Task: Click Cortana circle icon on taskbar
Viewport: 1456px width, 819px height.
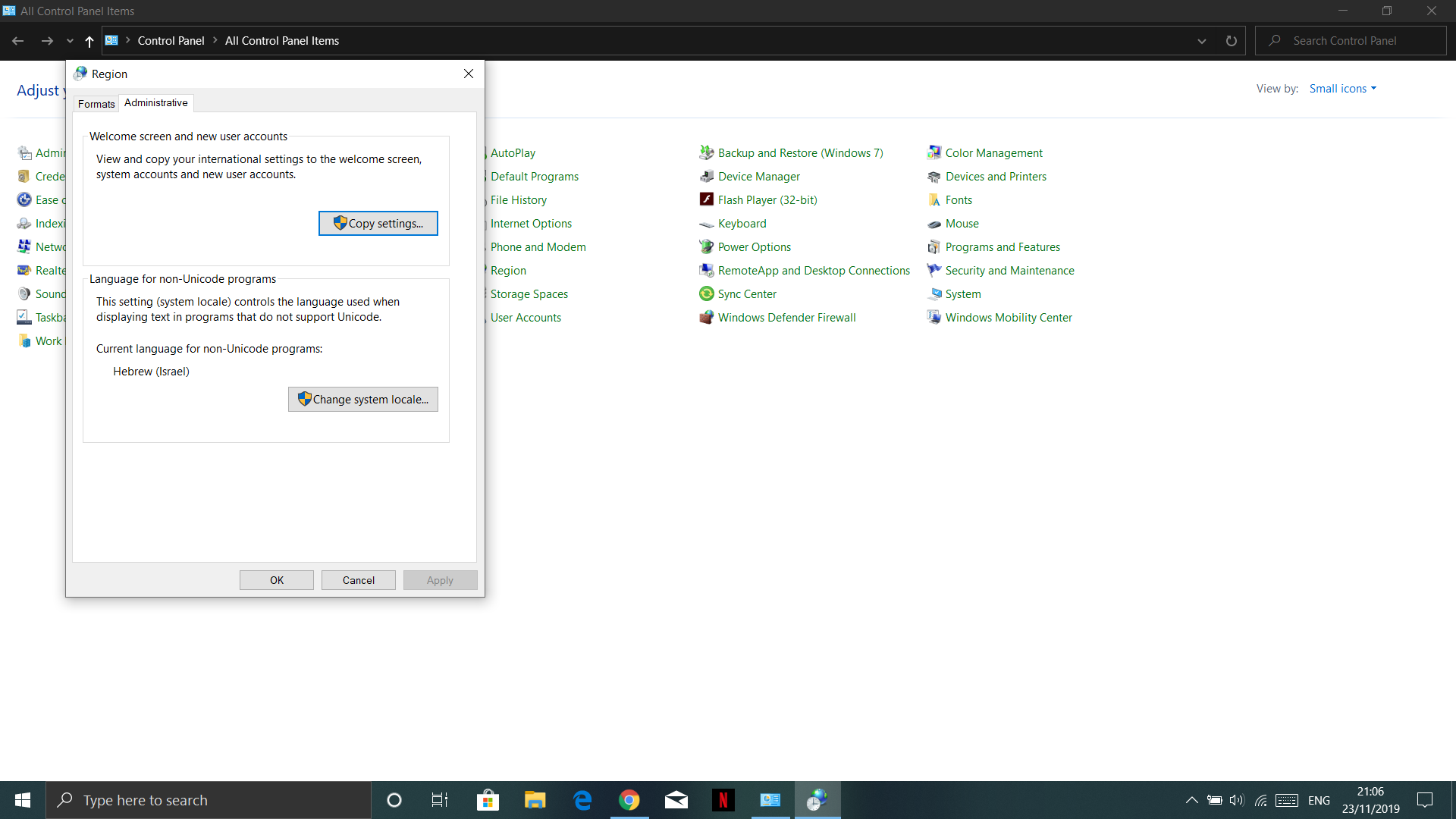Action: 394,800
